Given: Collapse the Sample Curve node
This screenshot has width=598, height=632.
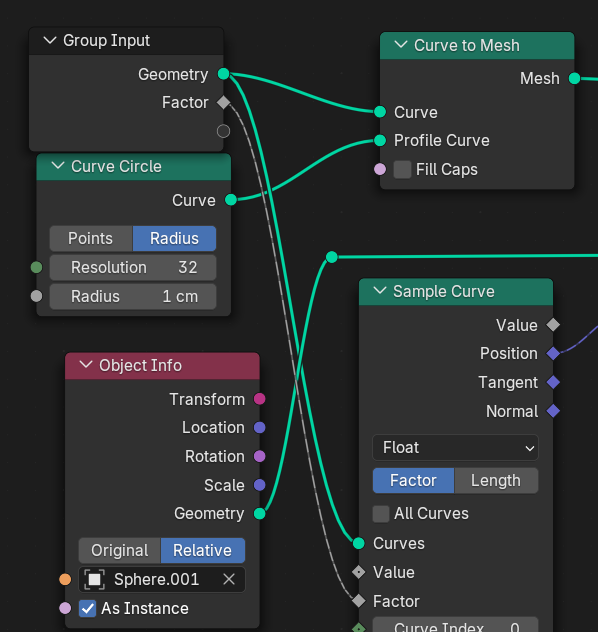Looking at the screenshot, I should (380, 291).
